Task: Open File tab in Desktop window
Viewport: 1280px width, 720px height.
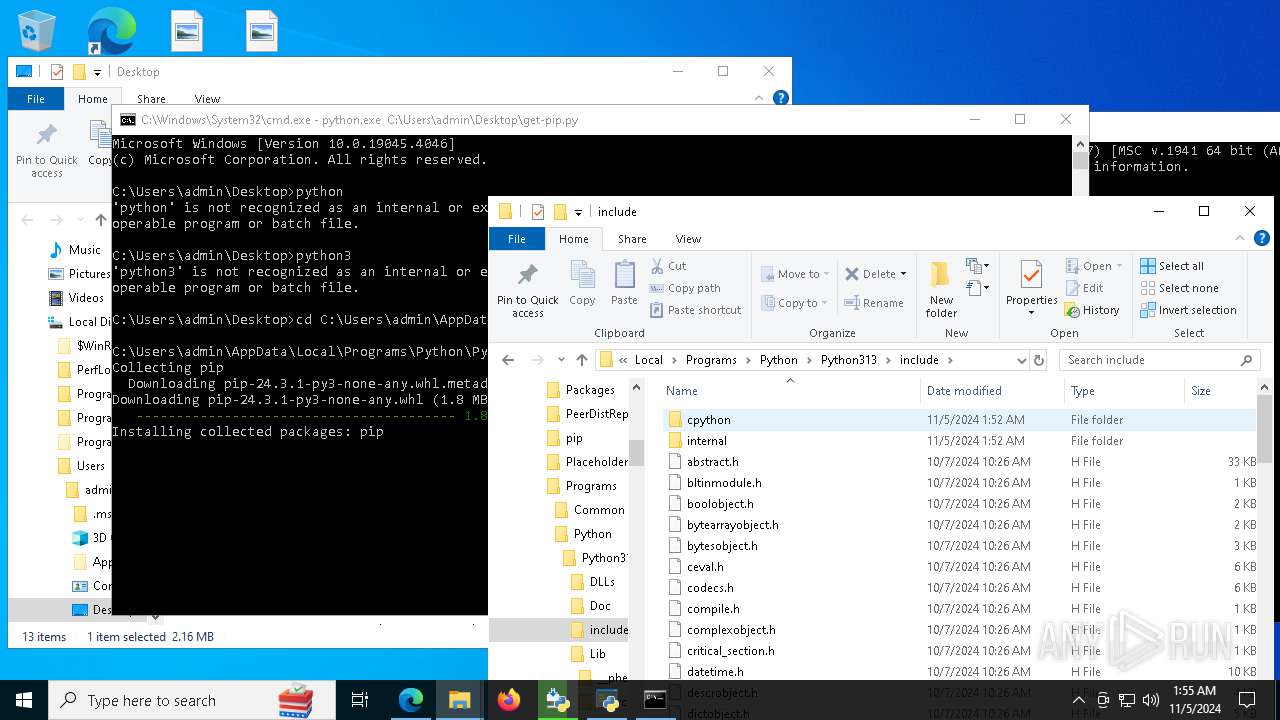Action: [x=36, y=99]
